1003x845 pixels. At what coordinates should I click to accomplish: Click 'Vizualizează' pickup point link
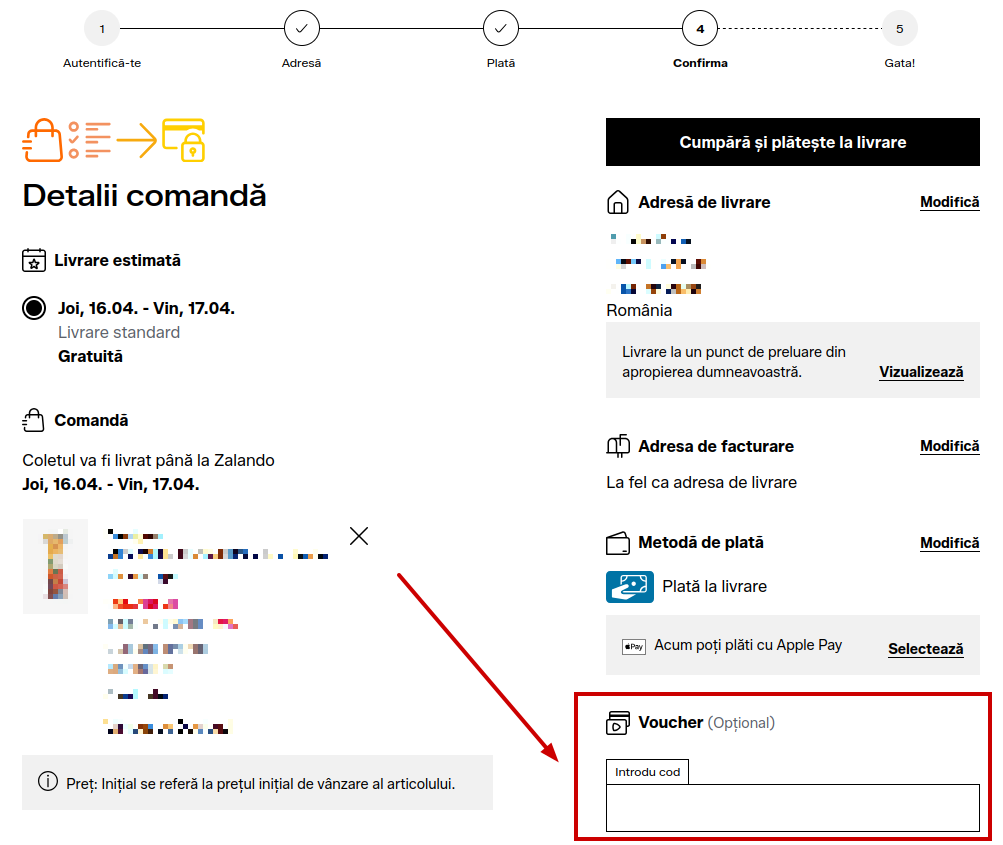(920, 372)
